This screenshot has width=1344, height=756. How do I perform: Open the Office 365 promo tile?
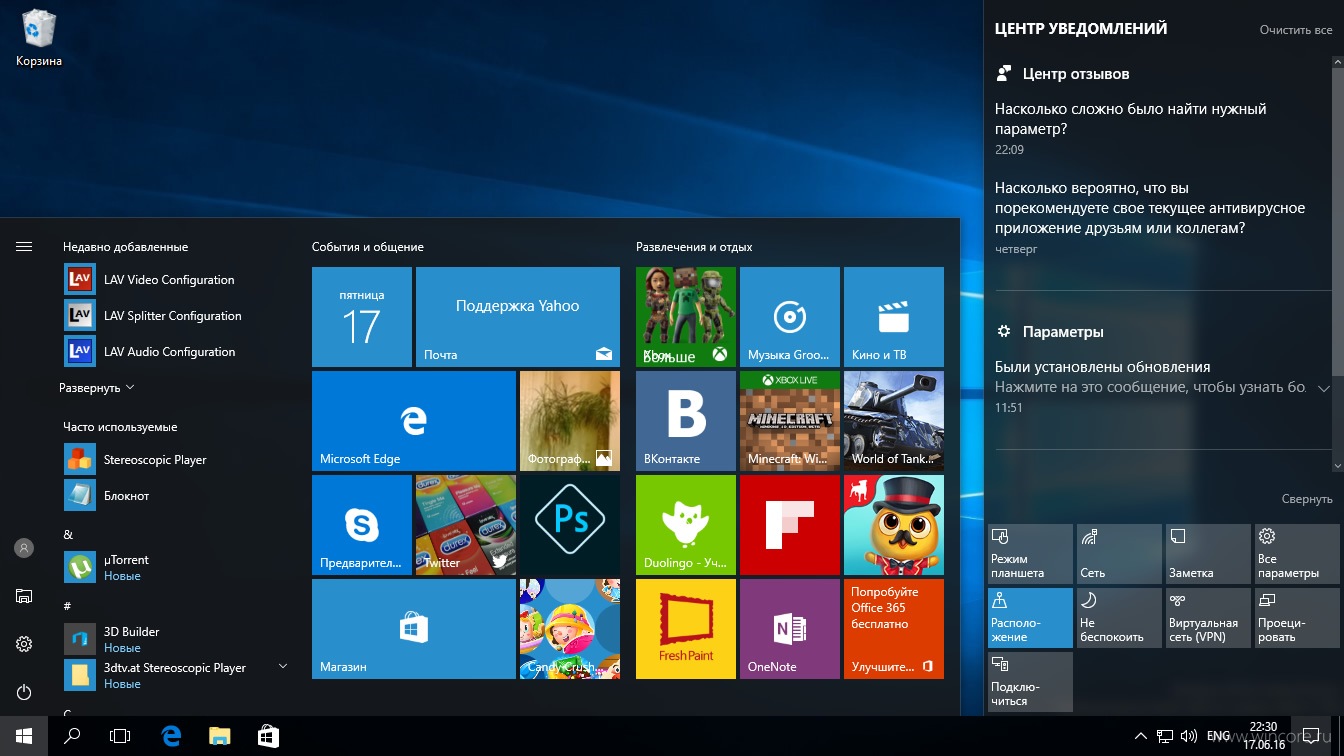894,629
